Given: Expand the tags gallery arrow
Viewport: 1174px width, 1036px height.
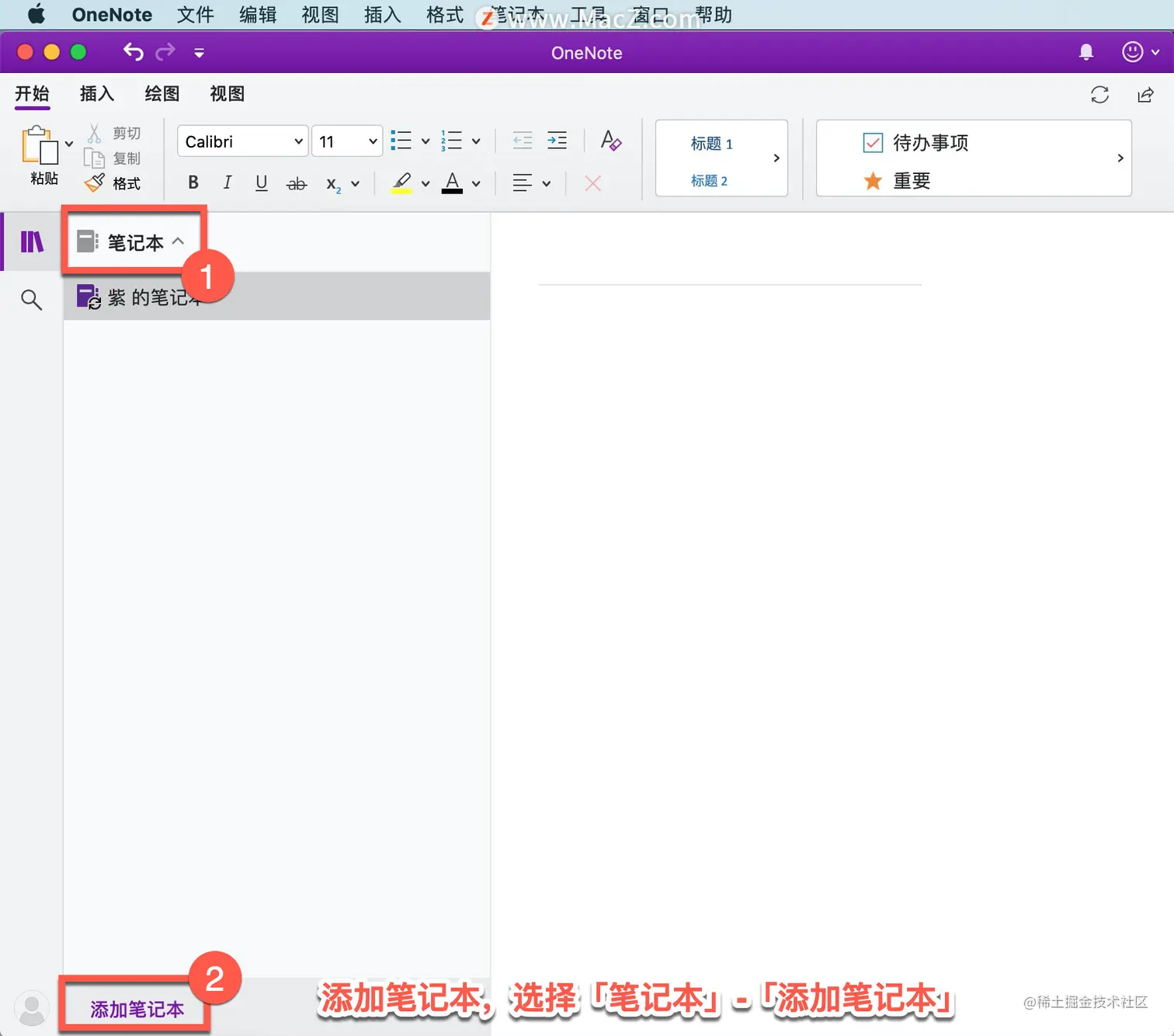Looking at the screenshot, I should tap(1120, 158).
